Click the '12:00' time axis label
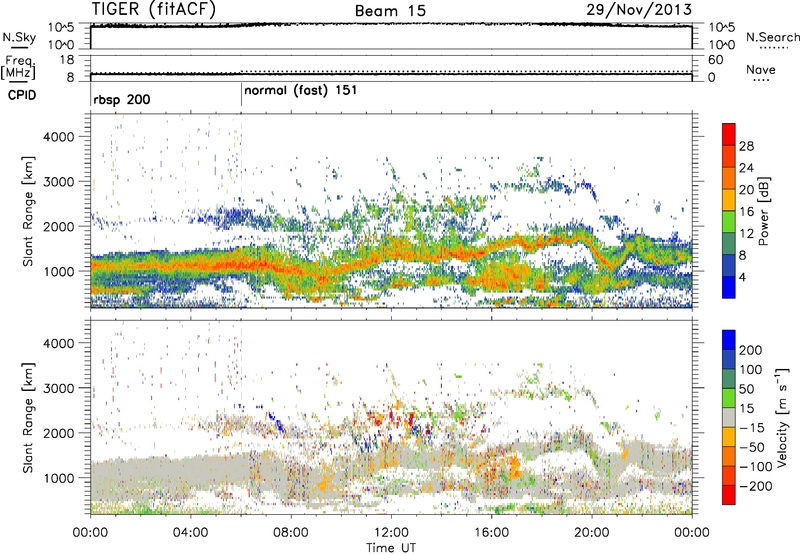The image size is (800, 554). [x=391, y=533]
